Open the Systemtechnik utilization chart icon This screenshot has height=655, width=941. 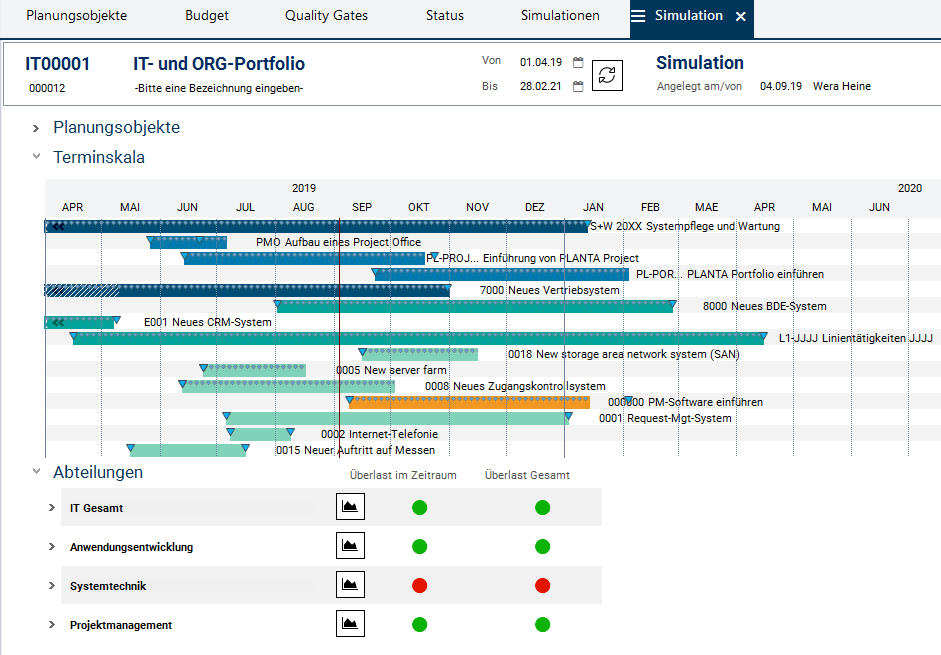[x=350, y=585]
